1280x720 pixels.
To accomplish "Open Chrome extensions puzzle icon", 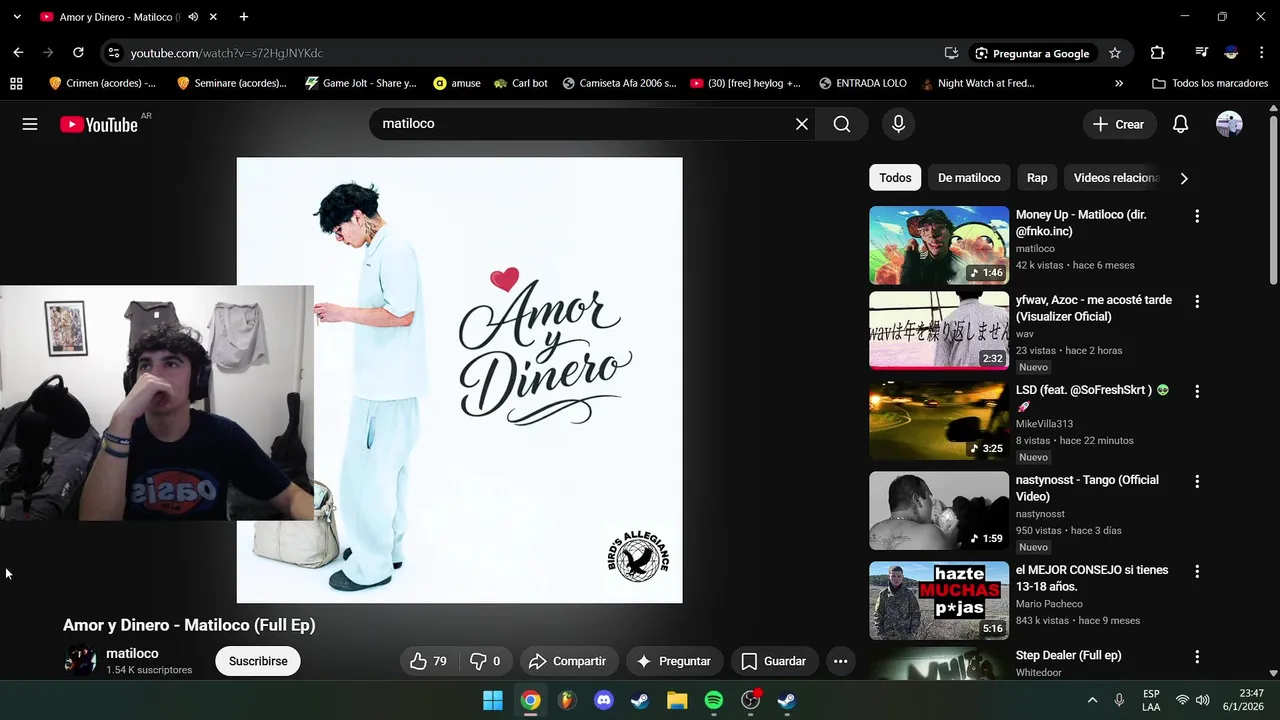I will pos(1157,53).
